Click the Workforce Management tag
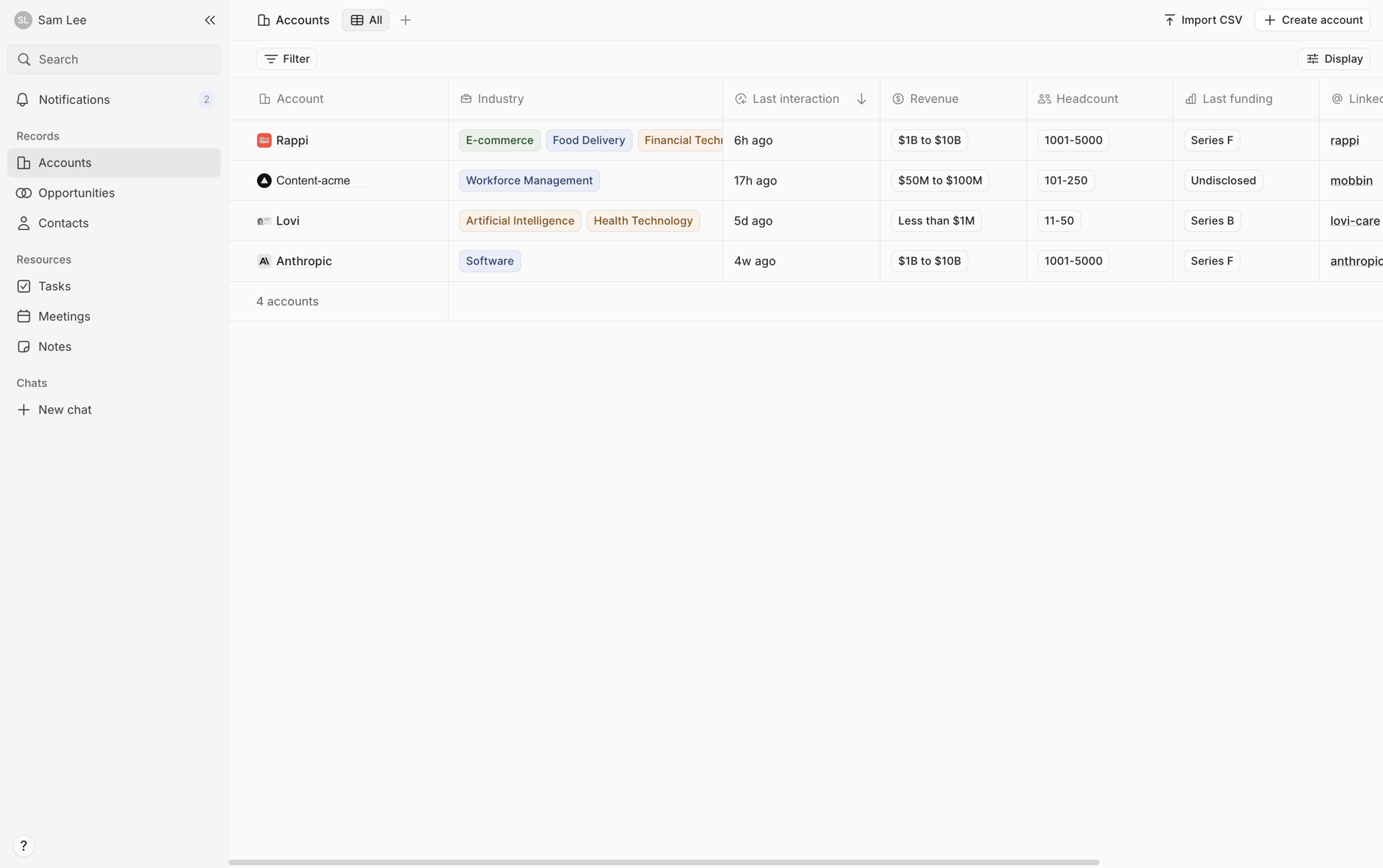Viewport: 1383px width, 868px height. [529, 181]
